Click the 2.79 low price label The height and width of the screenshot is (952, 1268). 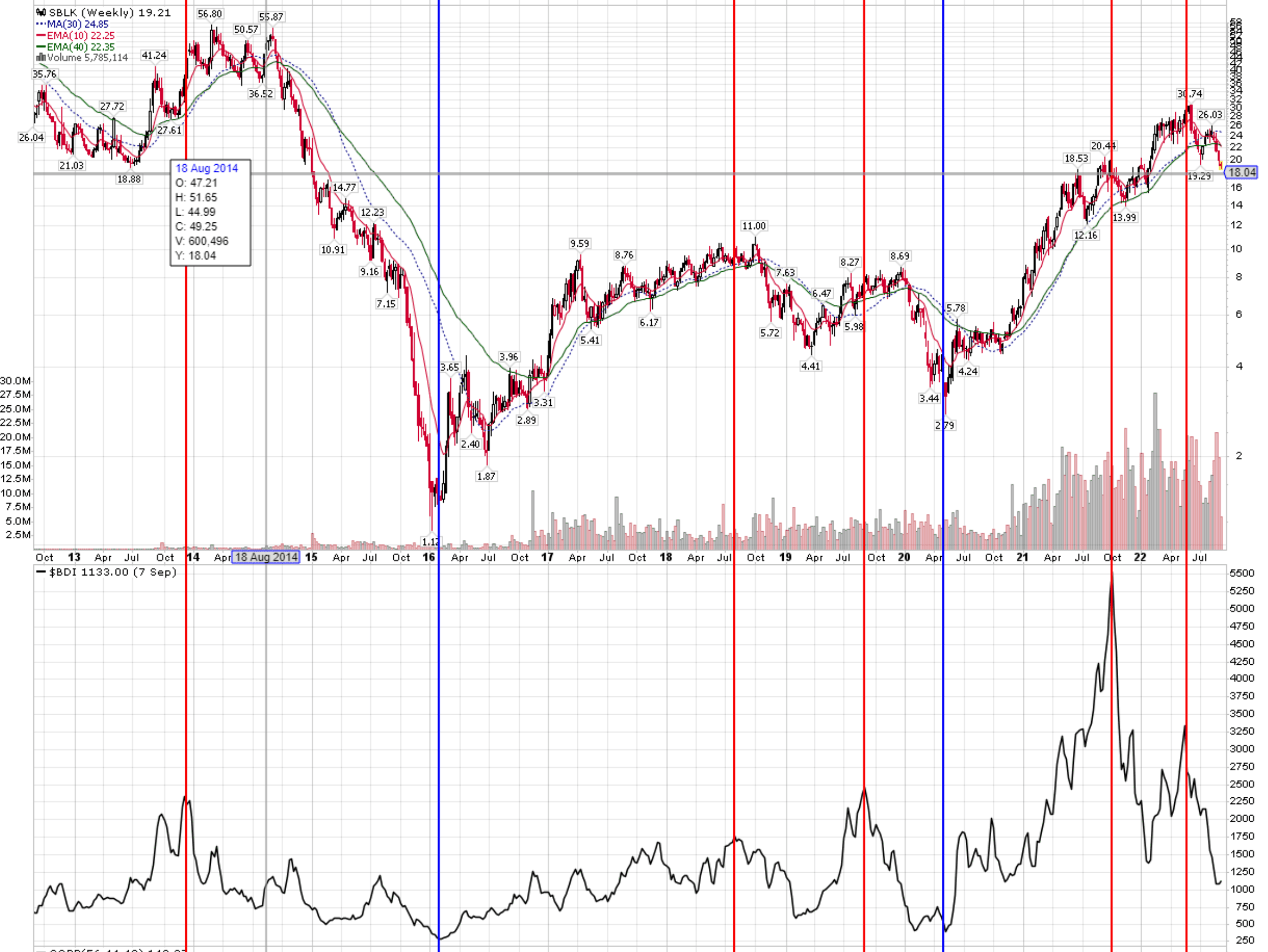[945, 425]
